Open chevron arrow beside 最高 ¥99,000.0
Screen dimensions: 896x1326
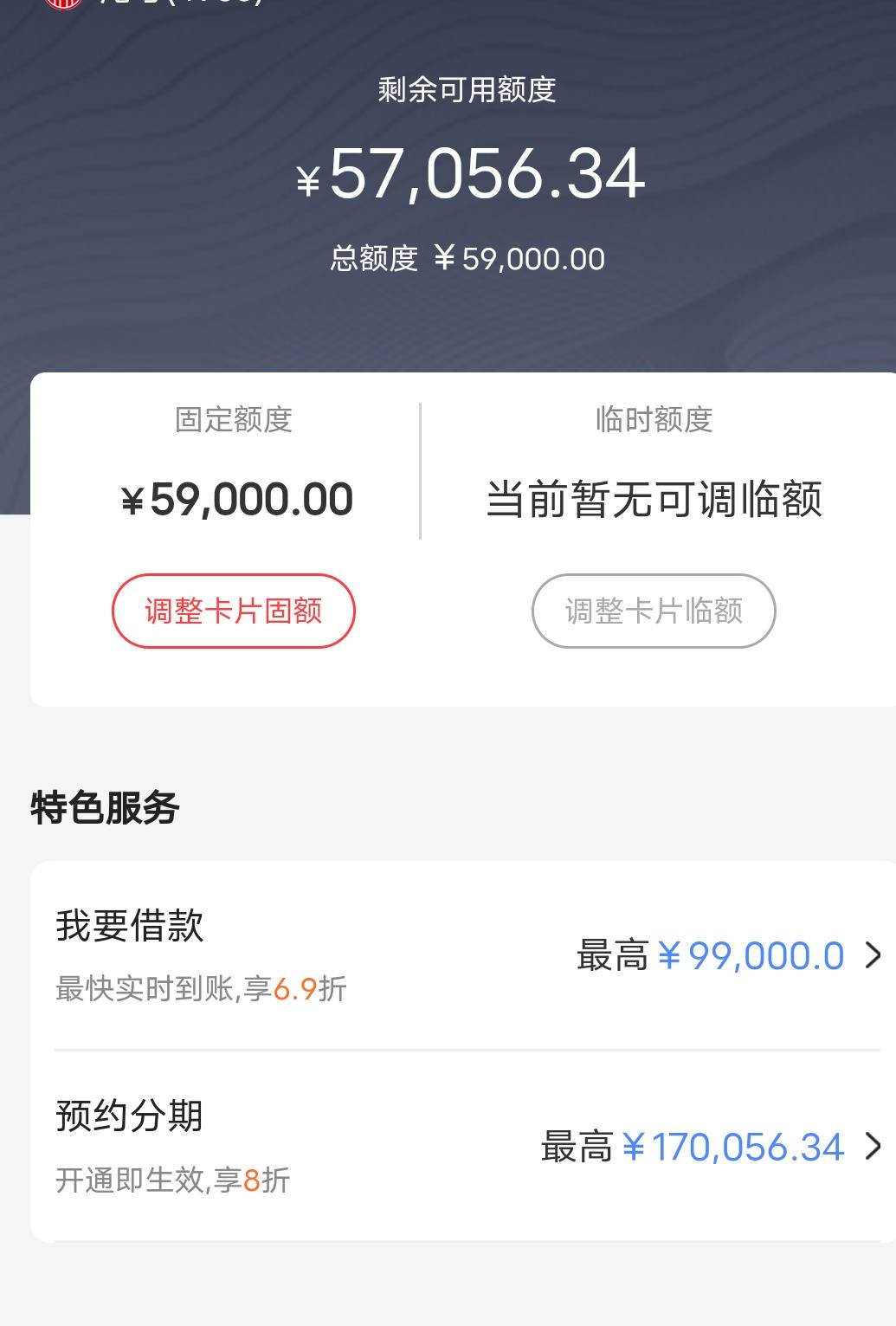click(873, 955)
